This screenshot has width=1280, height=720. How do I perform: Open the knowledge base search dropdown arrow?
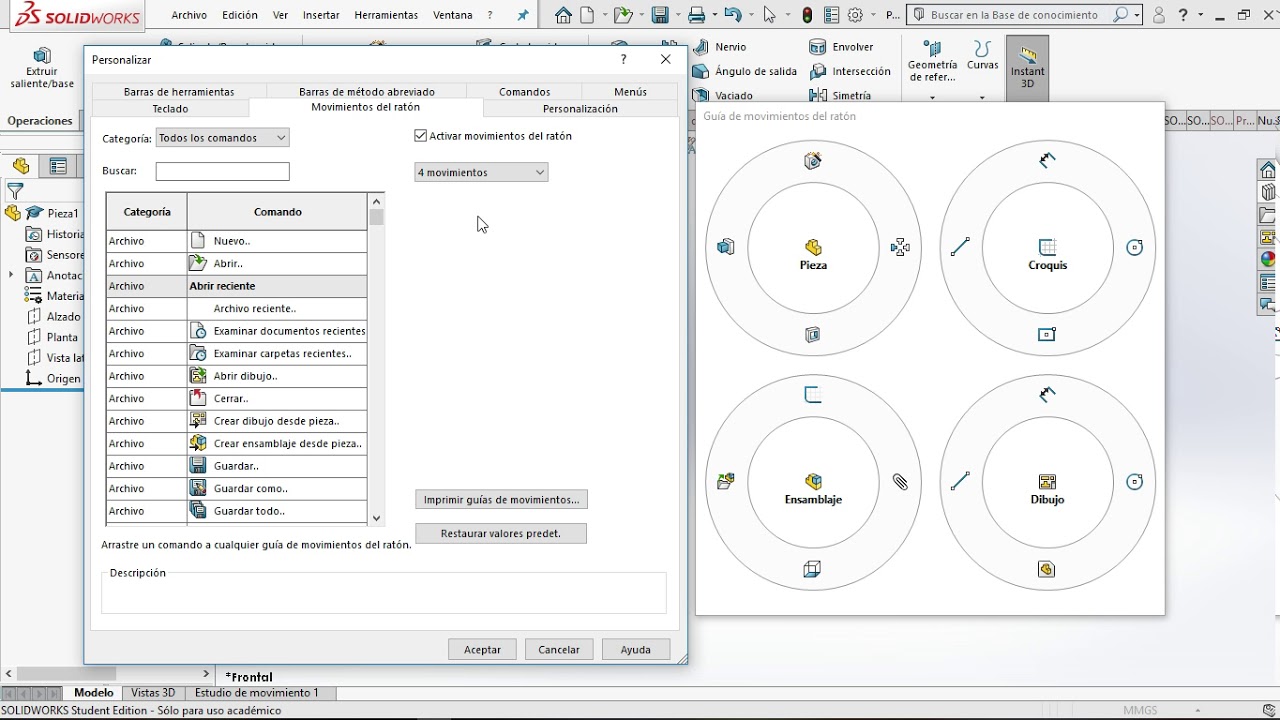coord(1137,15)
